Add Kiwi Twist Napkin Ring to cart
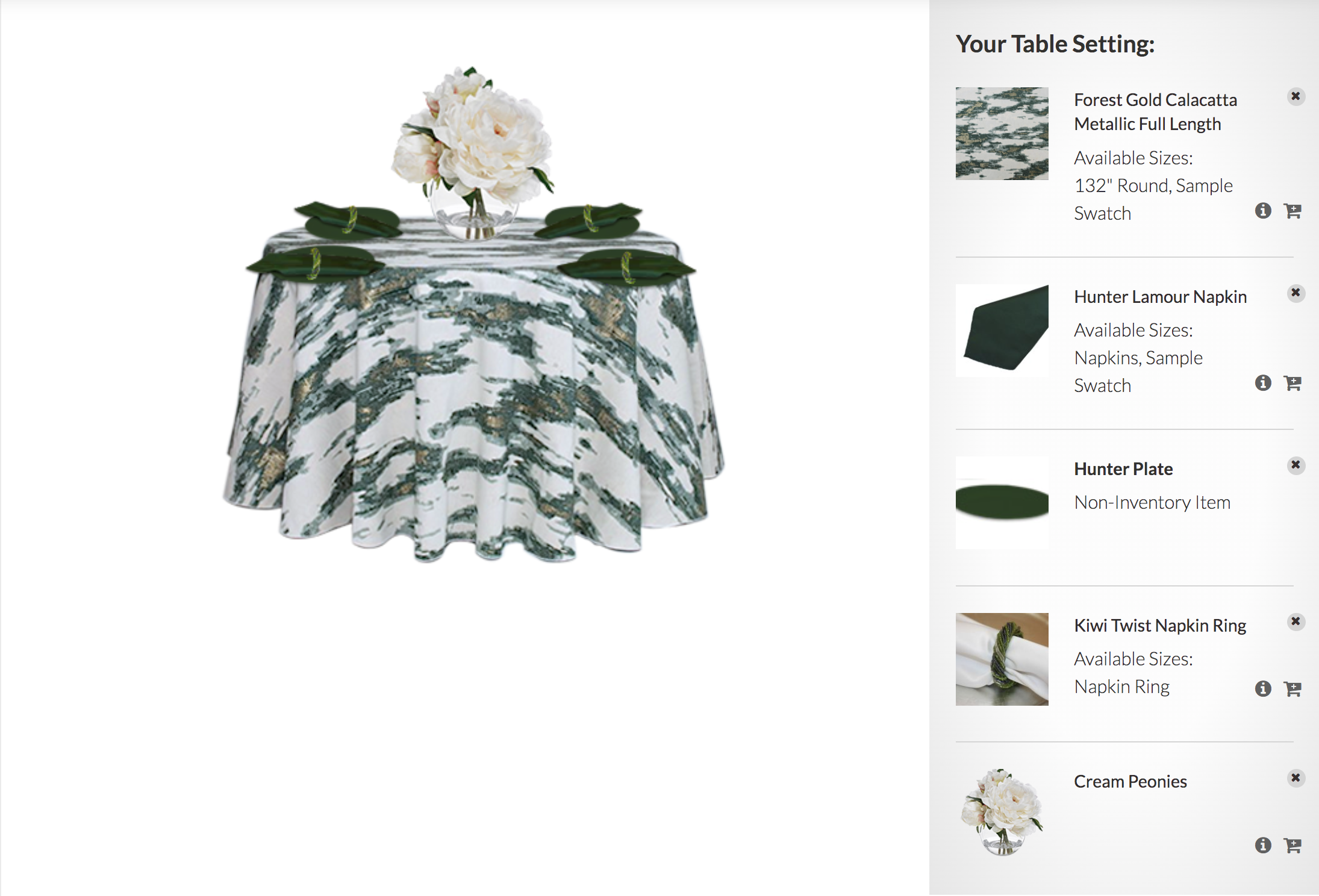Viewport: 1319px width, 896px height. click(1292, 689)
